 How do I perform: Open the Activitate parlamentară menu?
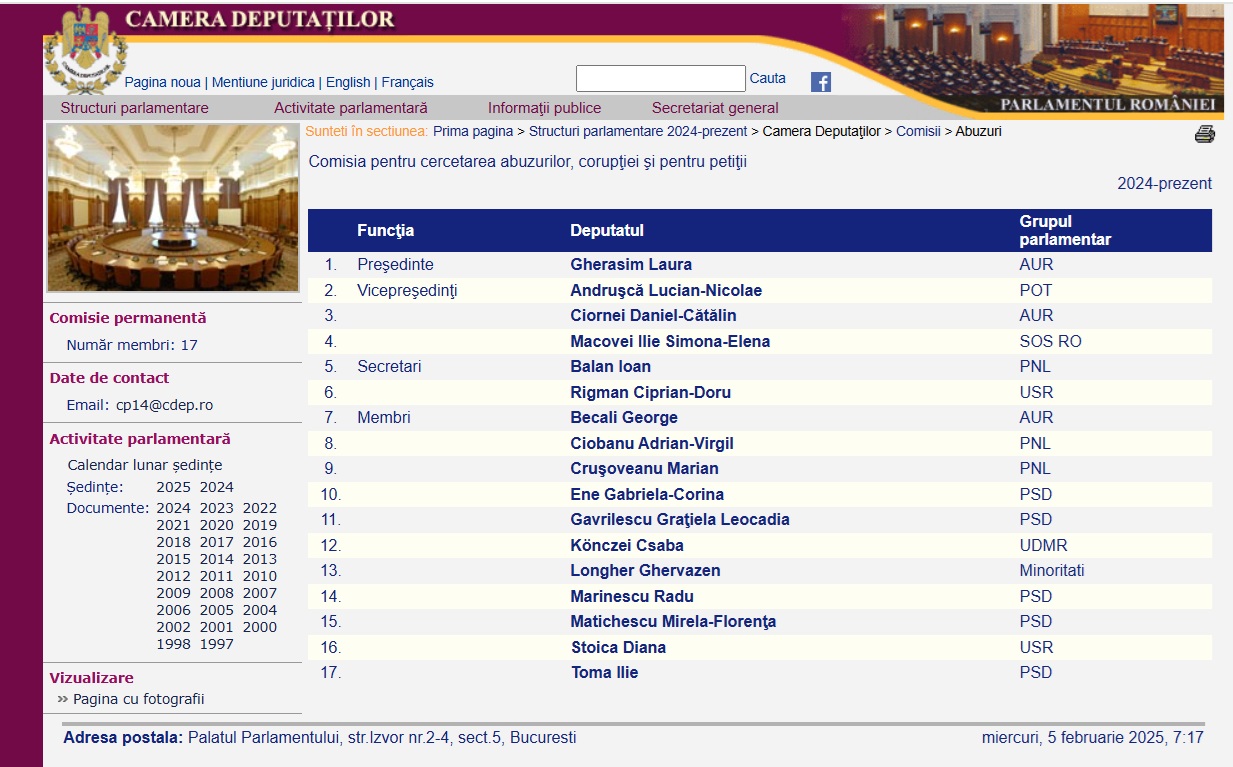pyautogui.click(x=350, y=108)
